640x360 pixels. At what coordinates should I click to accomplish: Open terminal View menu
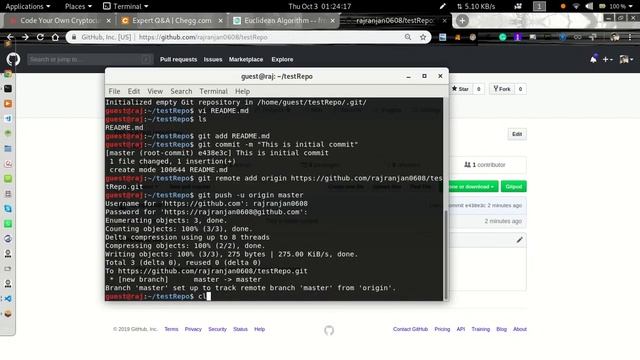pyautogui.click(x=155, y=91)
